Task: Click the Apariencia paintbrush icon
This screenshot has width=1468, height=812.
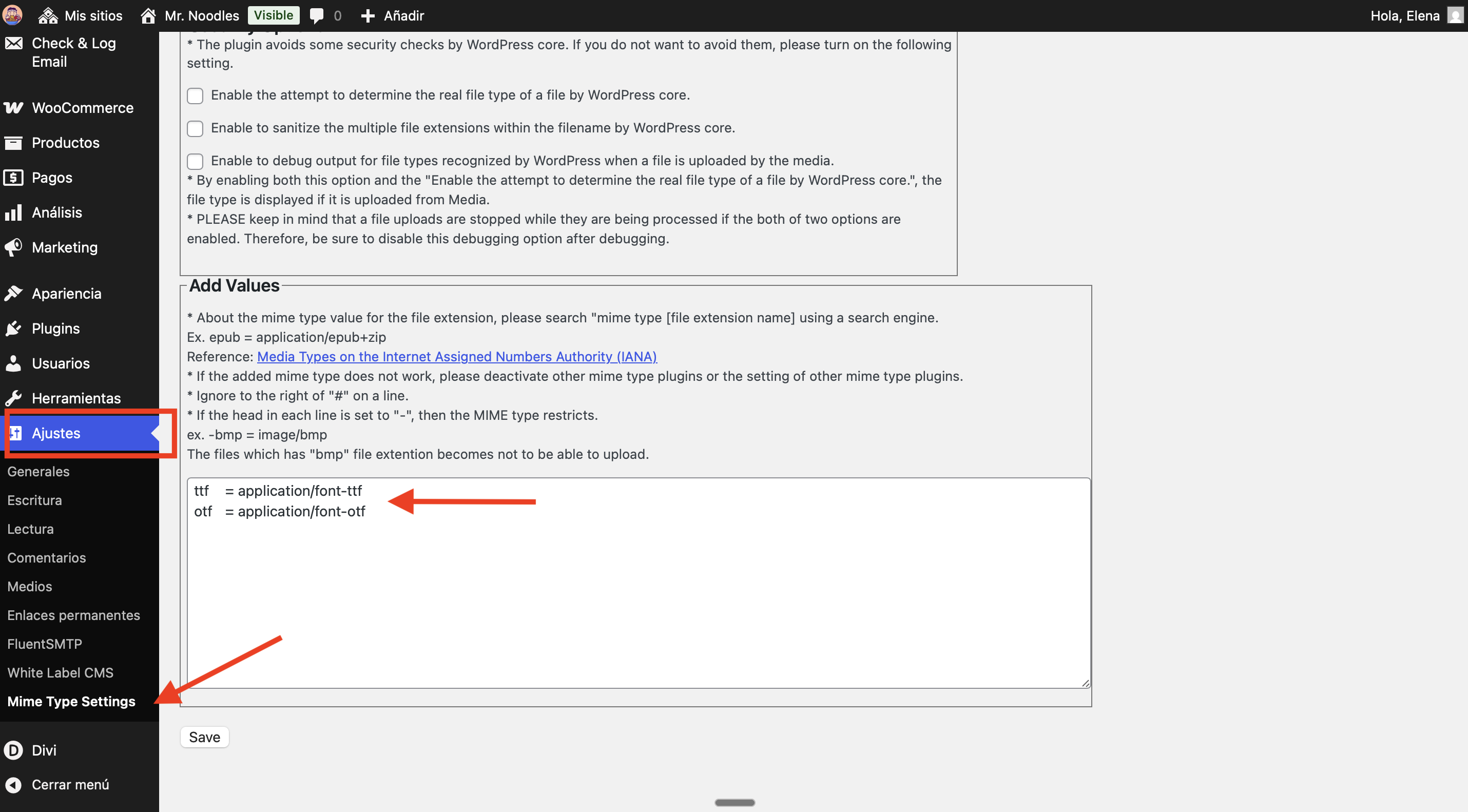Action: click(x=14, y=294)
